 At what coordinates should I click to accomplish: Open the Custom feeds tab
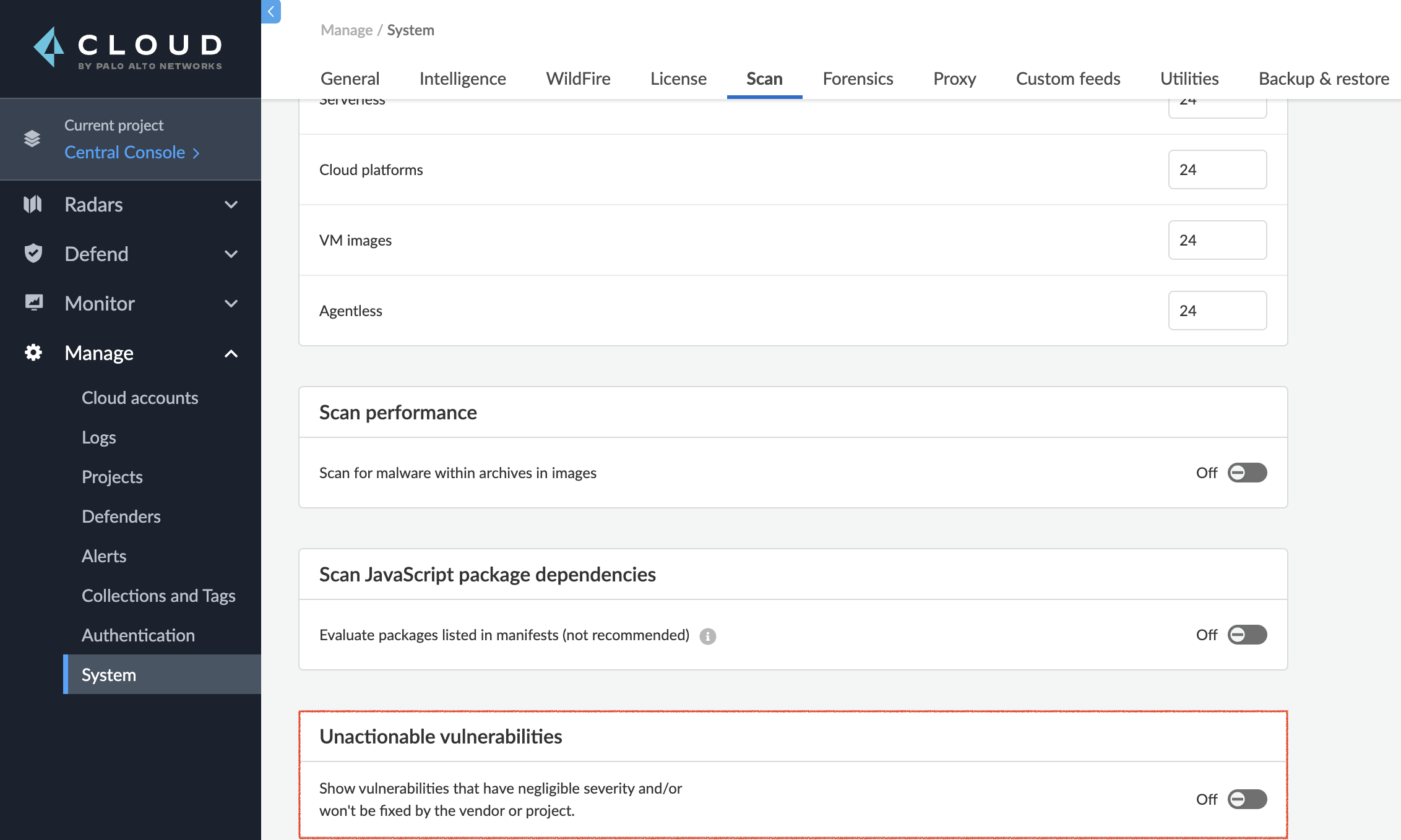[1068, 79]
